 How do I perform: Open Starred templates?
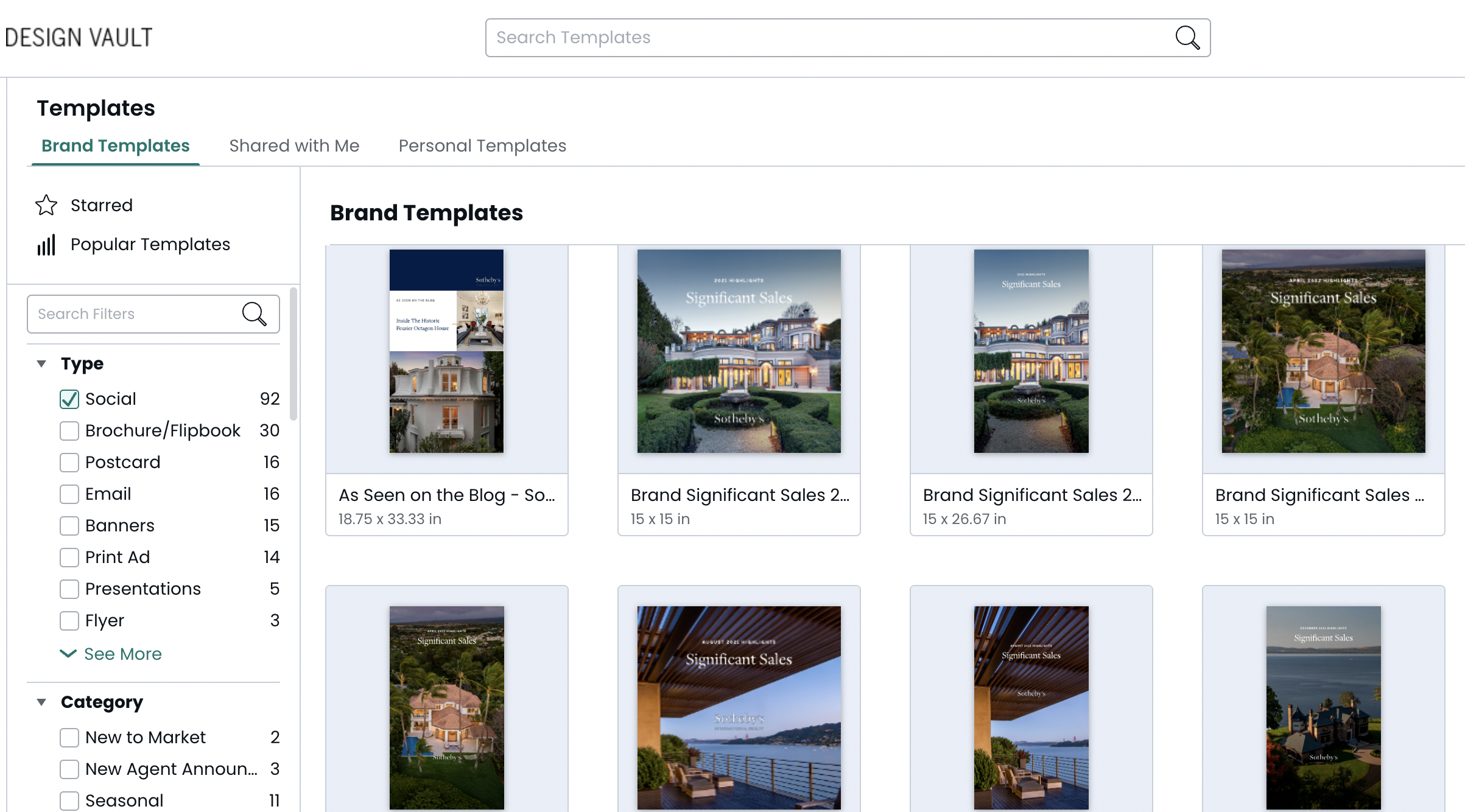pyautogui.click(x=102, y=205)
